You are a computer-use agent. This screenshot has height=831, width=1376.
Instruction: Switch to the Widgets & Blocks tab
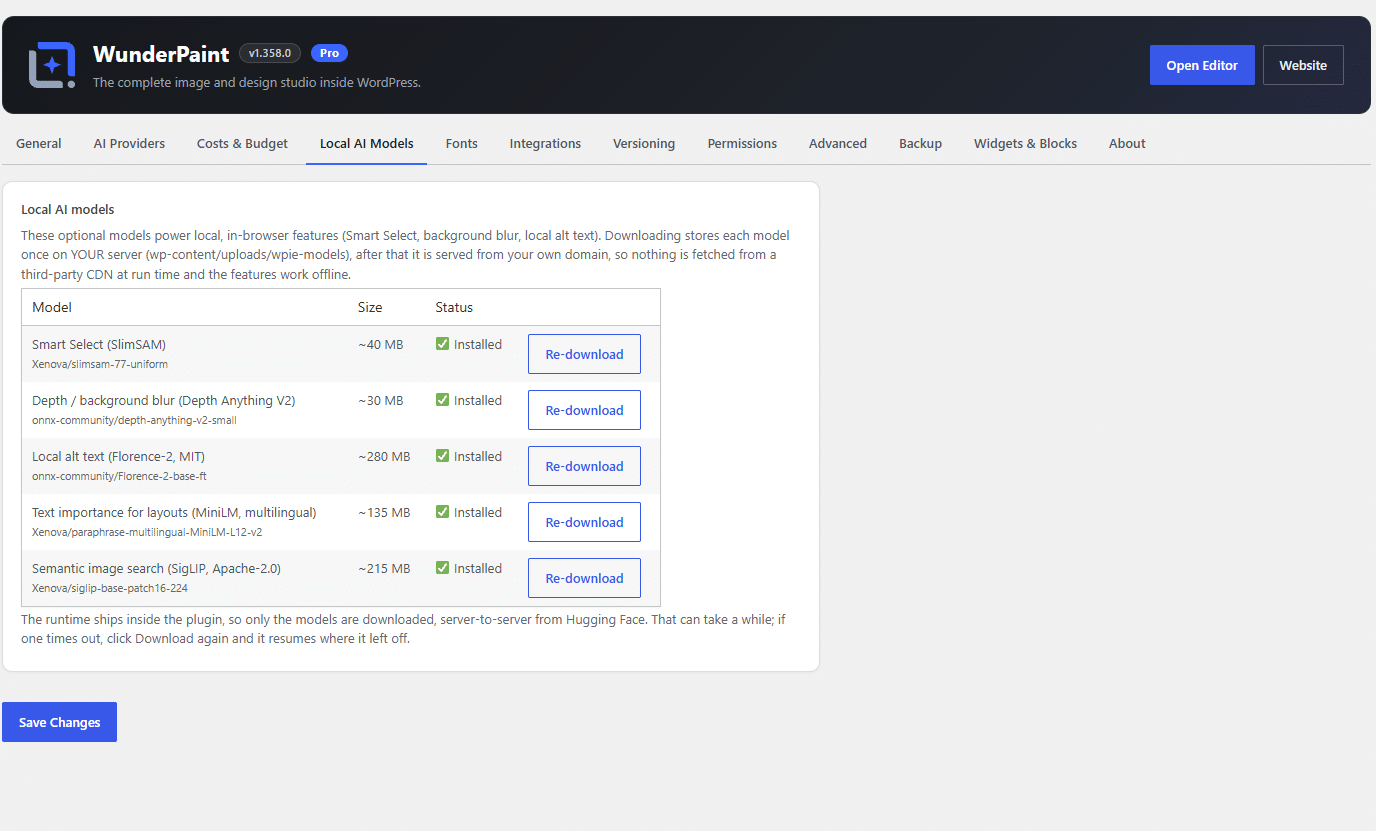click(1025, 144)
